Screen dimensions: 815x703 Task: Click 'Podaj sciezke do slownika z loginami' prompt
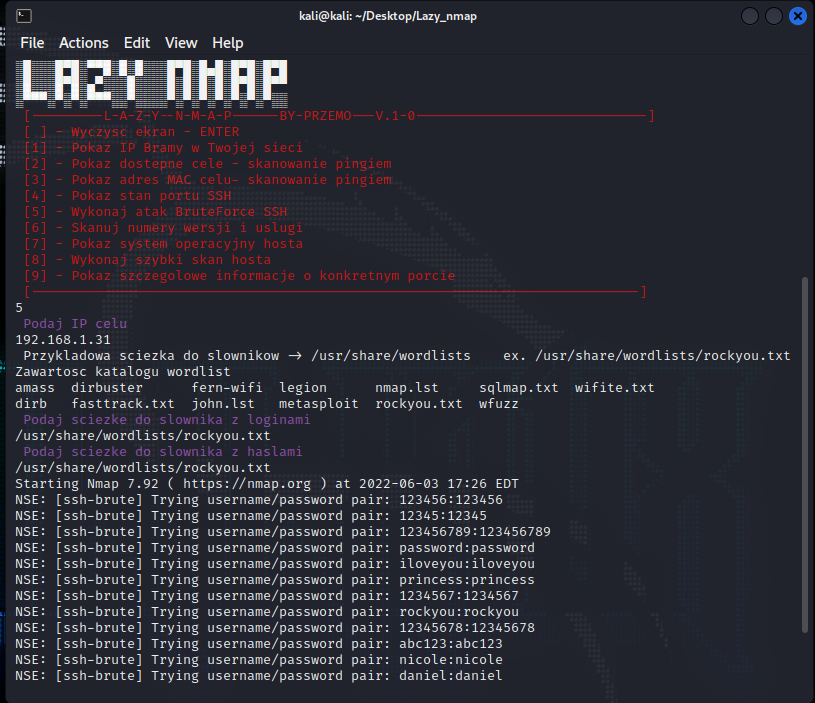[x=167, y=420]
